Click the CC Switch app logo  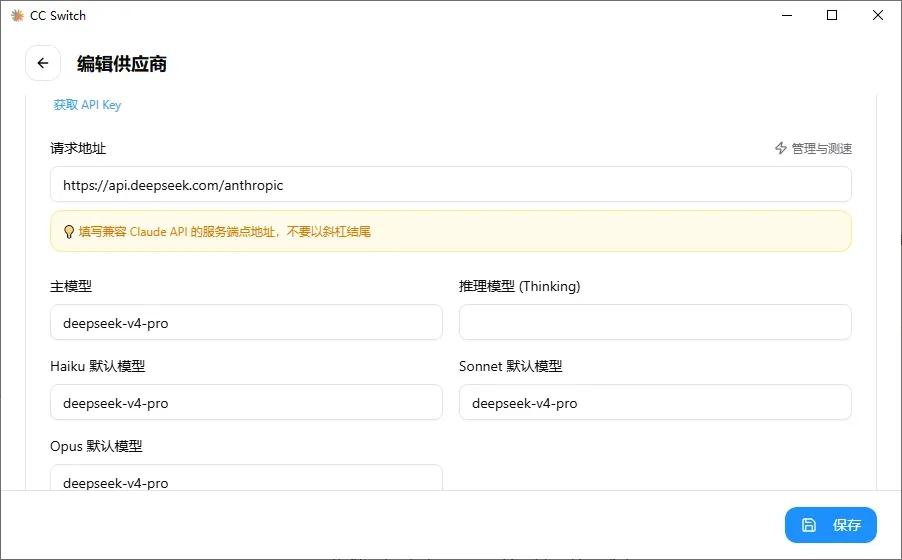pos(17,16)
